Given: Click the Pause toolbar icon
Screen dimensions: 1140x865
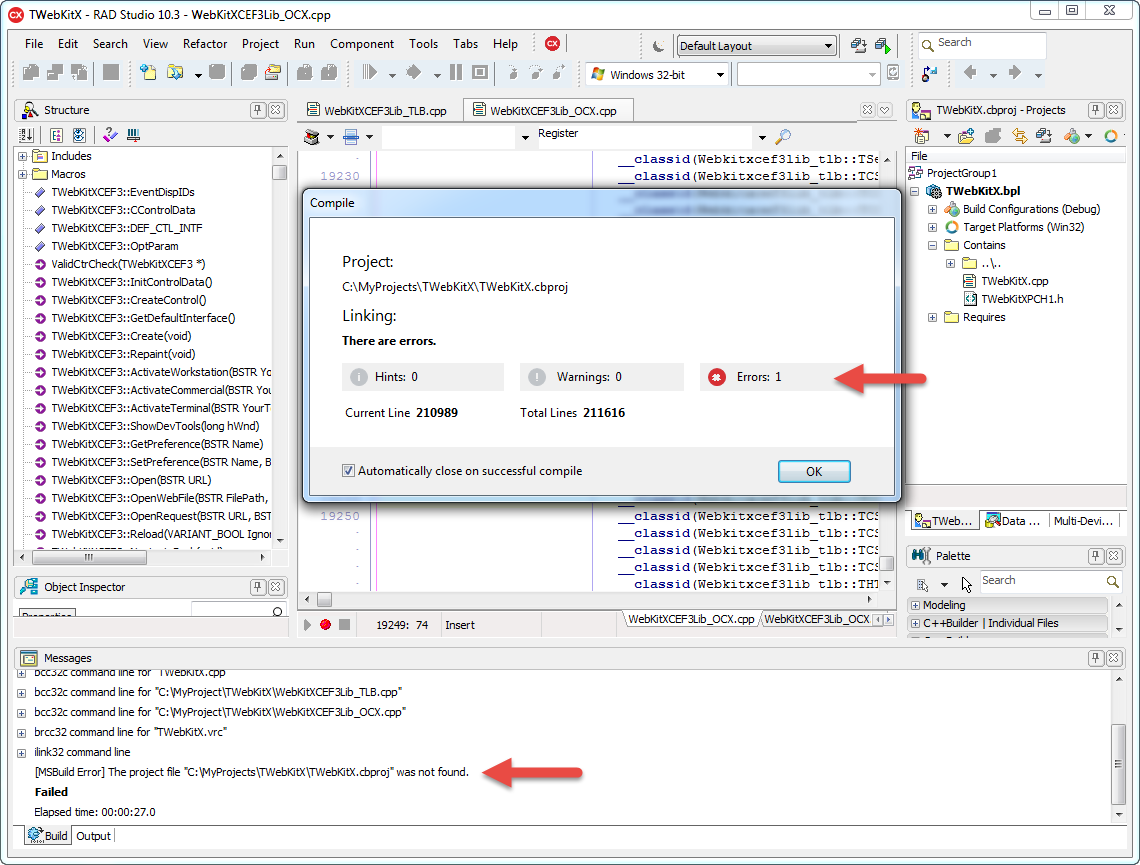Looking at the screenshot, I should point(456,72).
